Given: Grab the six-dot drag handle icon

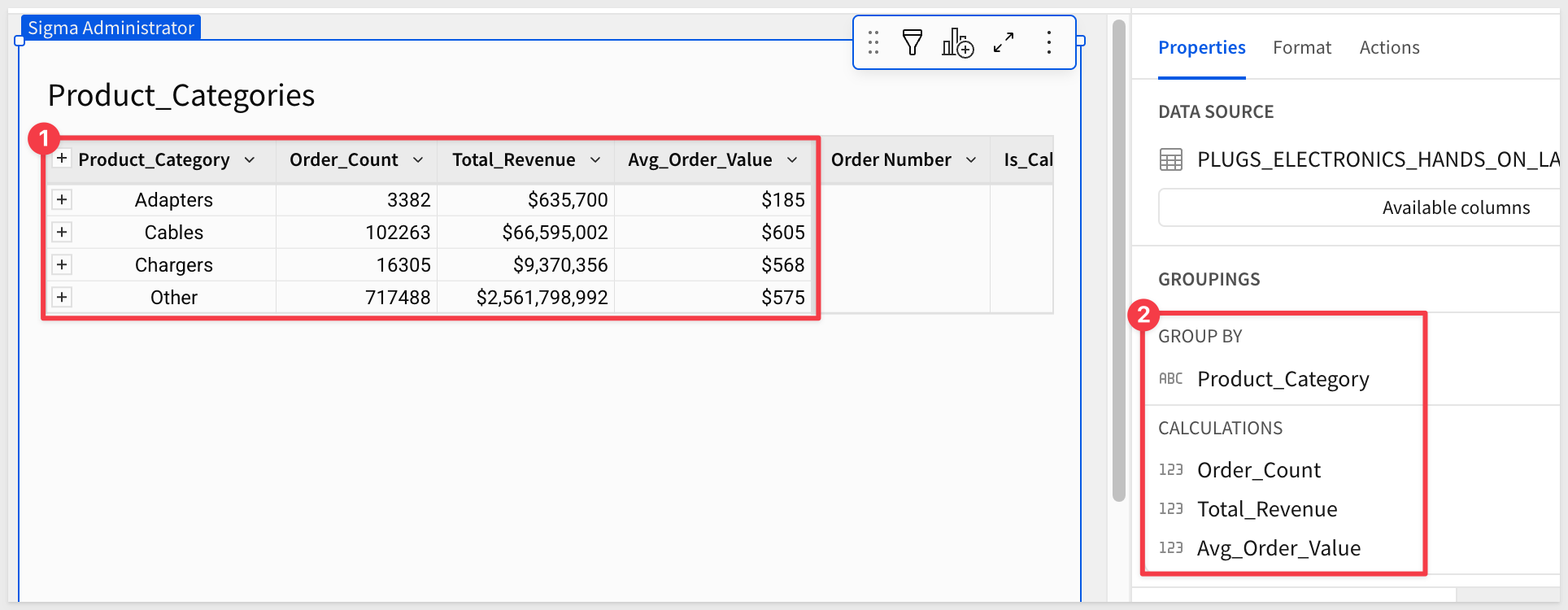Looking at the screenshot, I should pos(873,42).
